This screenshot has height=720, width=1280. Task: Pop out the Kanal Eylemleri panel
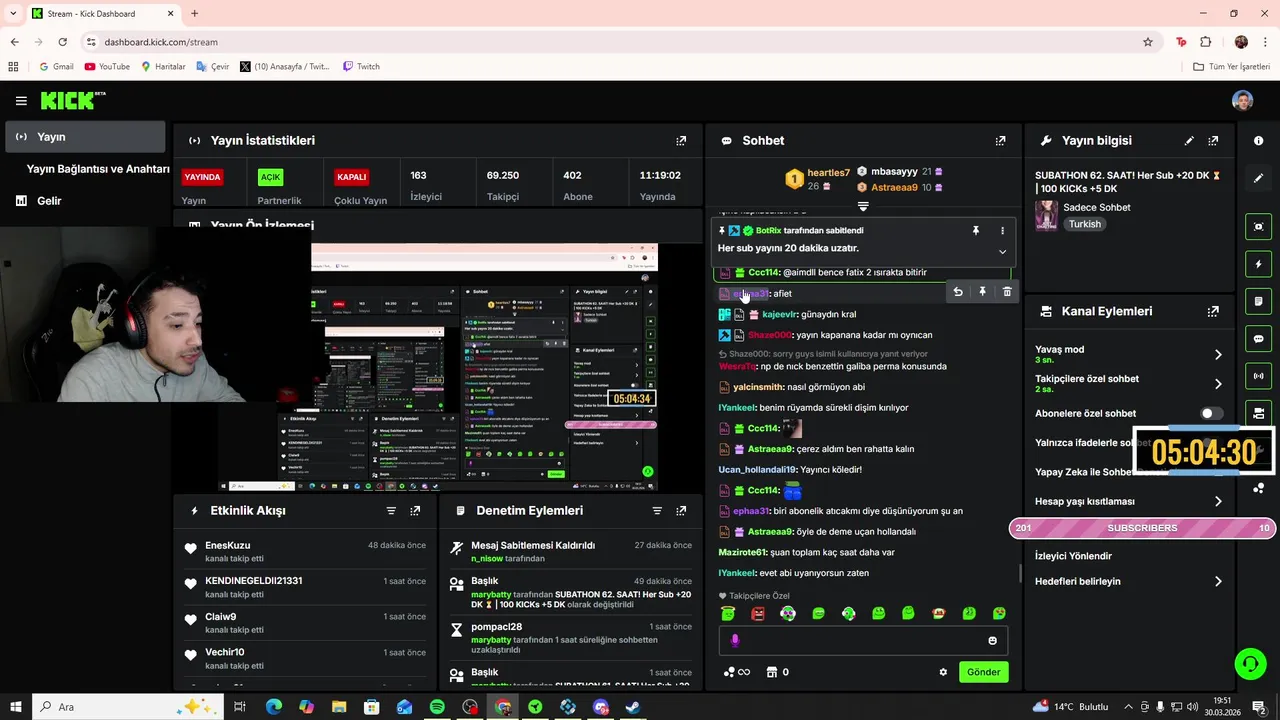pyautogui.click(x=1213, y=311)
